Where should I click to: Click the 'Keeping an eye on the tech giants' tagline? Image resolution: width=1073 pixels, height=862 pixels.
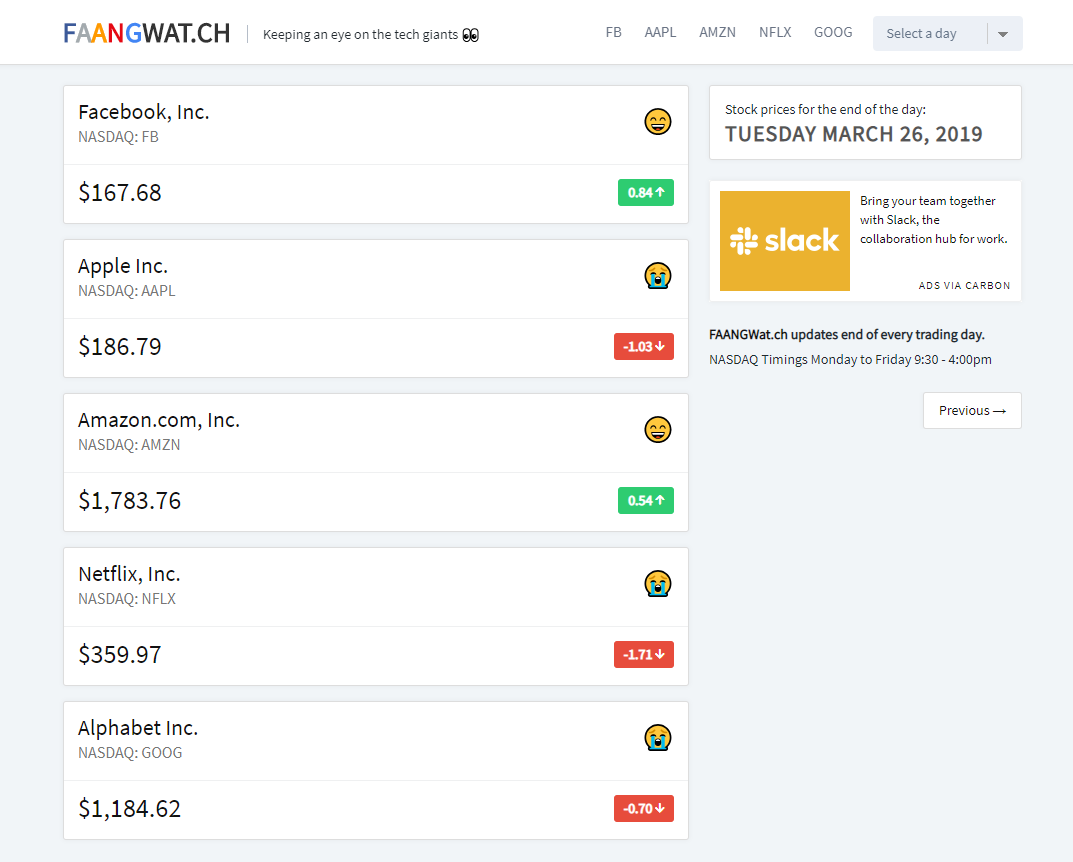point(360,34)
